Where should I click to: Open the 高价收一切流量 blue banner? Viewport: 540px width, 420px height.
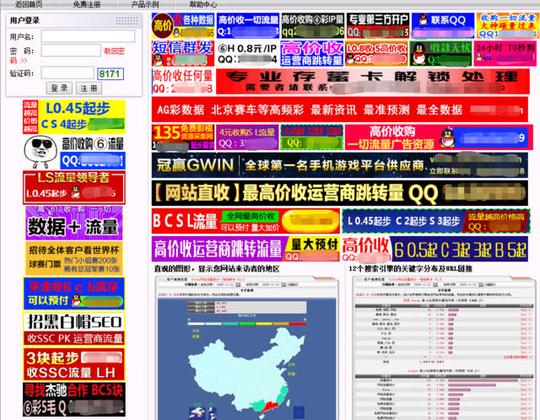tap(248, 25)
